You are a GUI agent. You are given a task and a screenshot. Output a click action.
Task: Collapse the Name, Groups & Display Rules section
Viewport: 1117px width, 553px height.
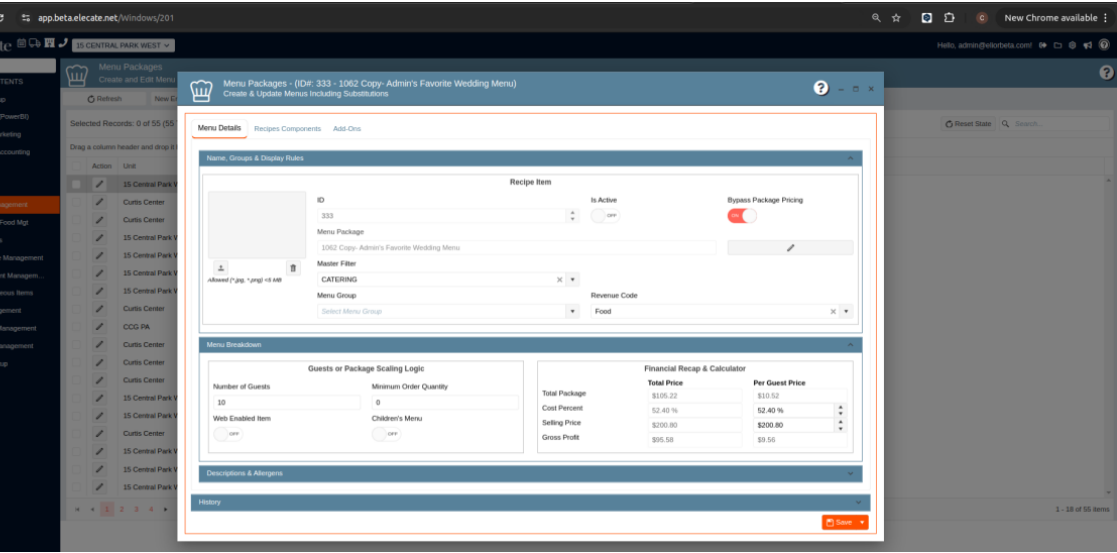coord(850,158)
